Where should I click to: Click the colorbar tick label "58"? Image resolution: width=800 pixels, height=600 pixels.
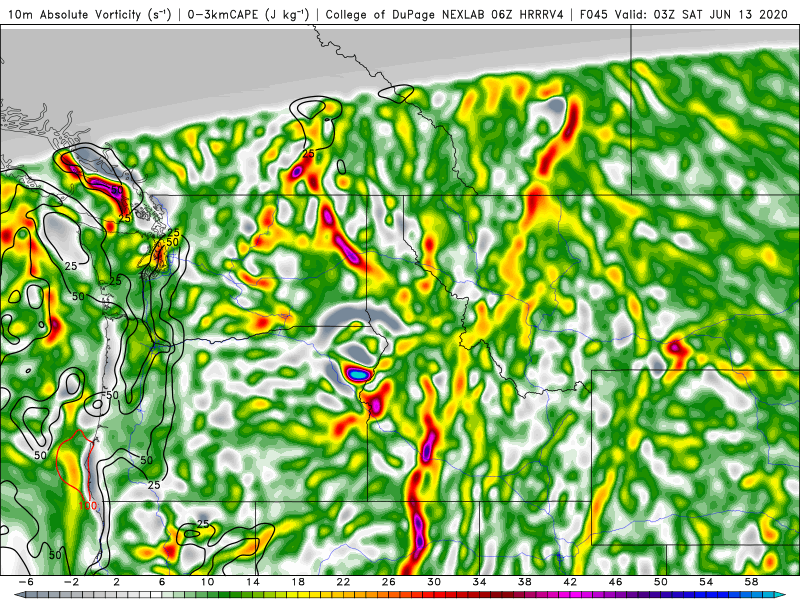(752, 582)
